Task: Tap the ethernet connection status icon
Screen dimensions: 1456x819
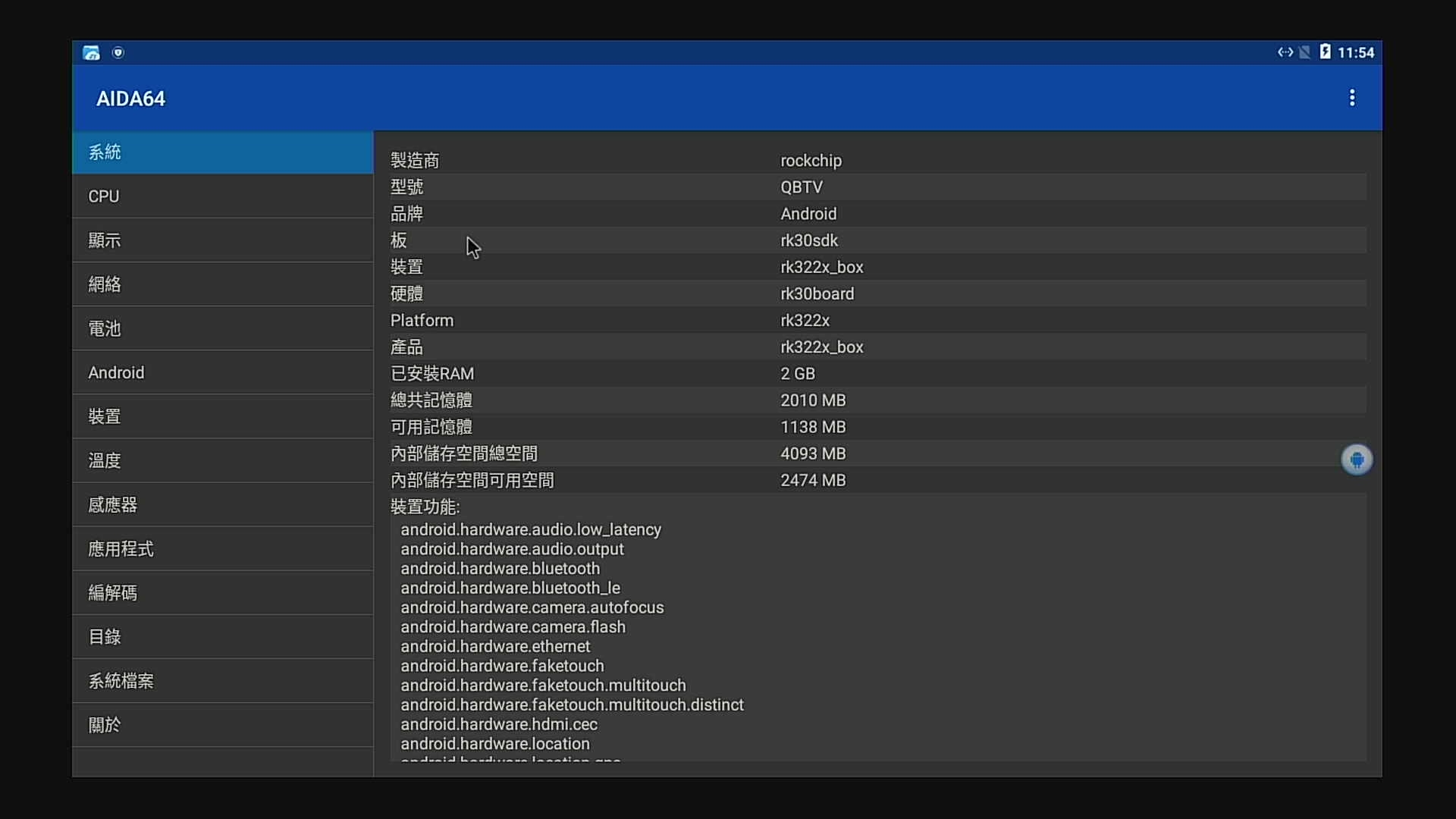Action: coord(1285,52)
